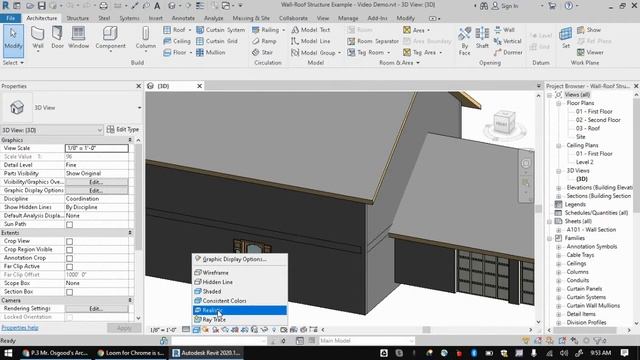Choose Hidden Line visual style
640x360 pixels.
click(240, 282)
